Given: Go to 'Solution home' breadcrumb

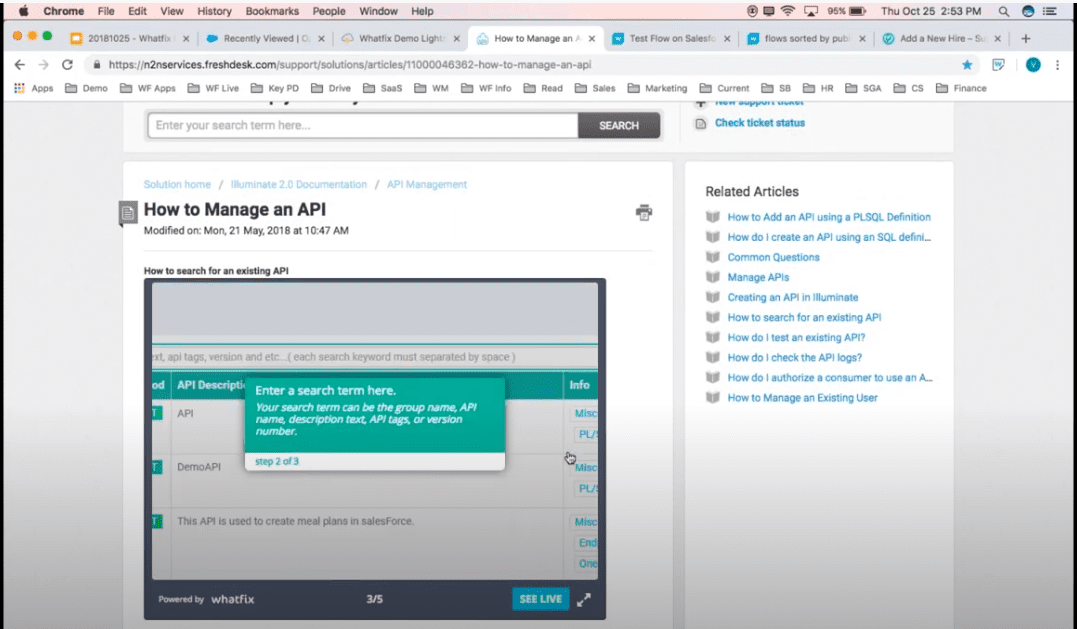Looking at the screenshot, I should click(x=177, y=184).
